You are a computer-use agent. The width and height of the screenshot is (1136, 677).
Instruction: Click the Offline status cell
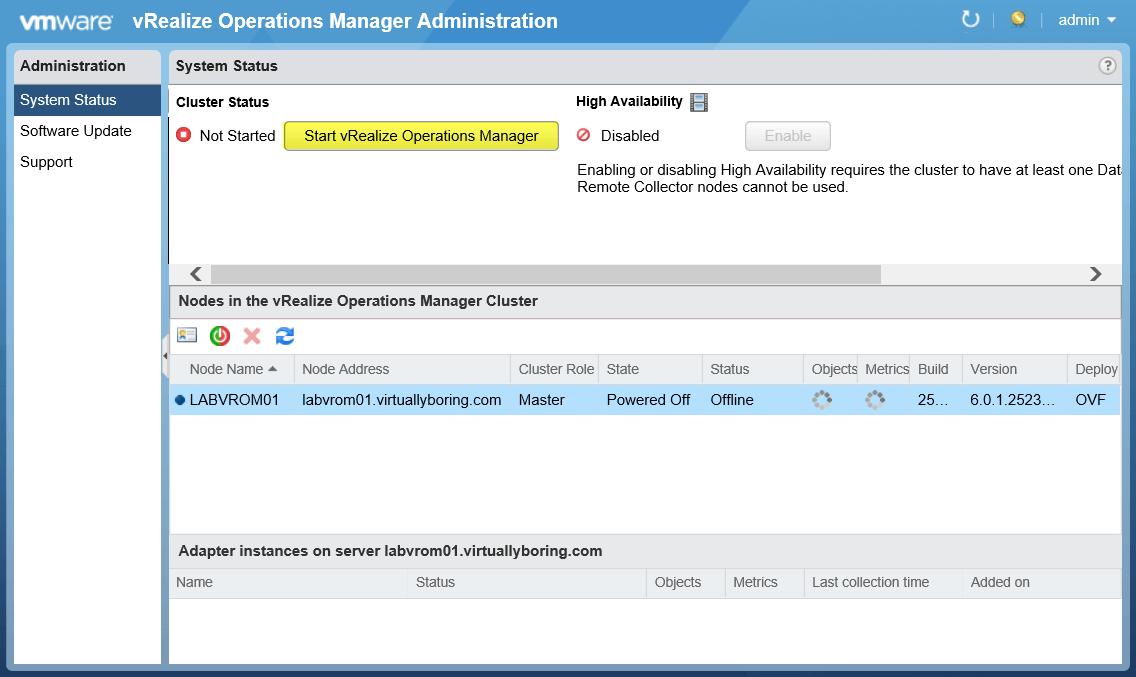[x=732, y=400]
